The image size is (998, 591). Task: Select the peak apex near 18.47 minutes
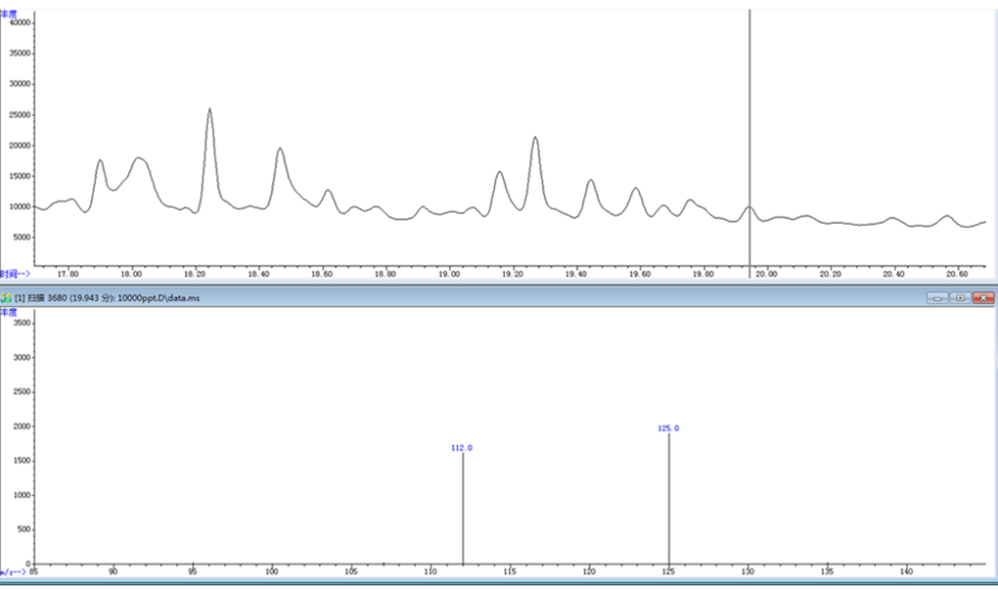280,149
